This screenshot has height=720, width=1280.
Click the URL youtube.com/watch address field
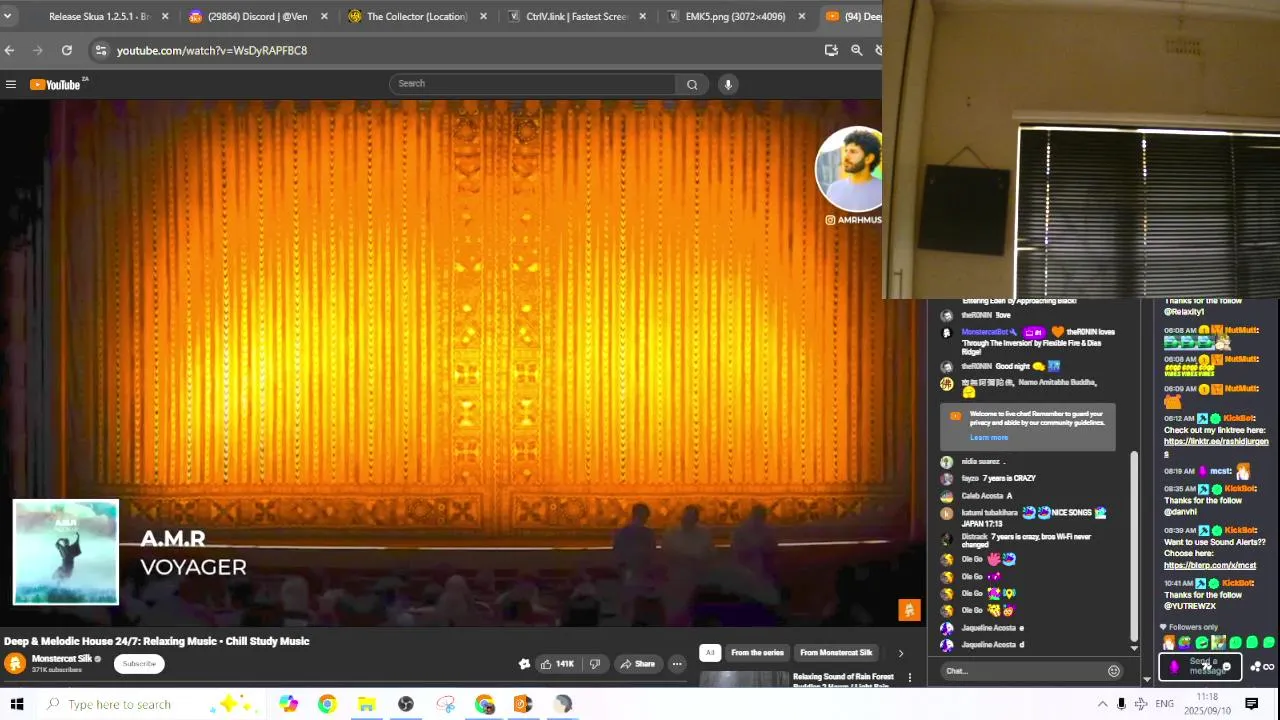point(212,50)
